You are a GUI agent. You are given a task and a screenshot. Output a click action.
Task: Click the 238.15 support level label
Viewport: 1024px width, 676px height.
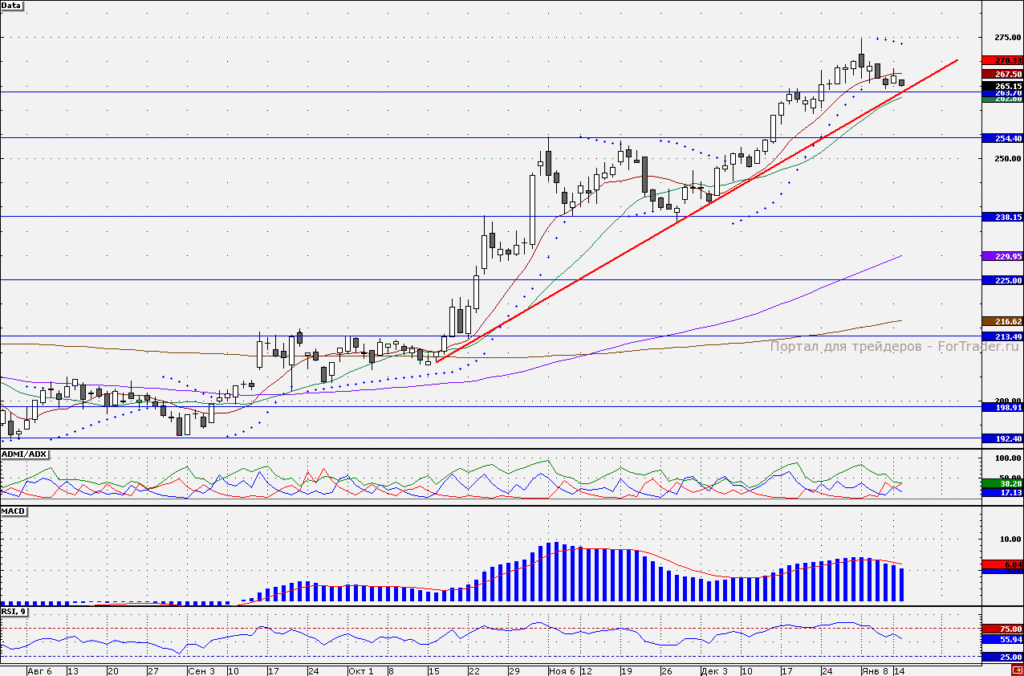[1002, 217]
